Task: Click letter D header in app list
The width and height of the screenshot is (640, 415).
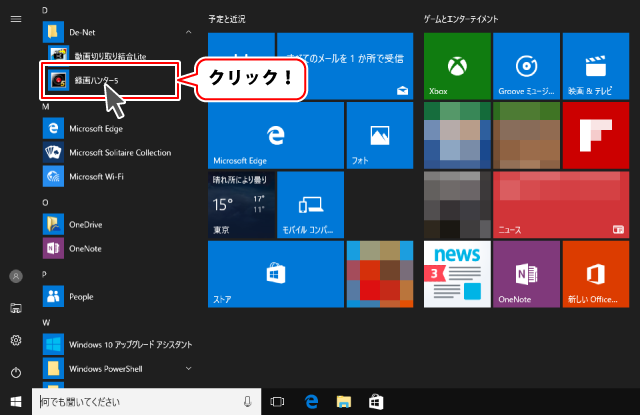Action: pyautogui.click(x=45, y=10)
